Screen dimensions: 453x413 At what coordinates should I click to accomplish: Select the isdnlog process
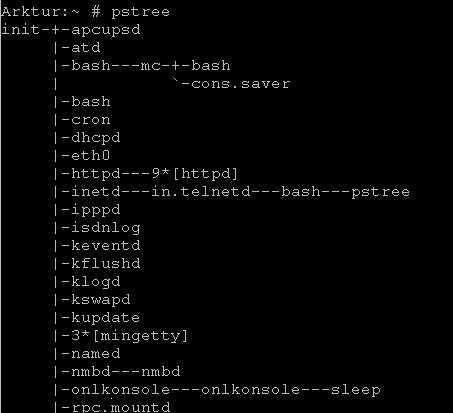click(106, 228)
